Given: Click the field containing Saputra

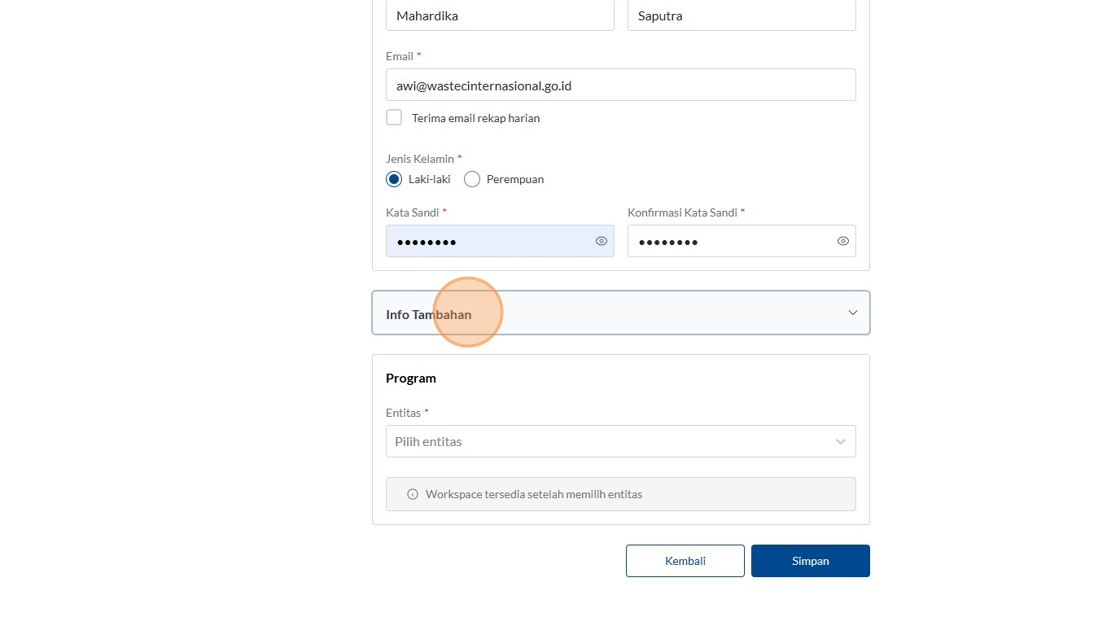Looking at the screenshot, I should [x=741, y=15].
